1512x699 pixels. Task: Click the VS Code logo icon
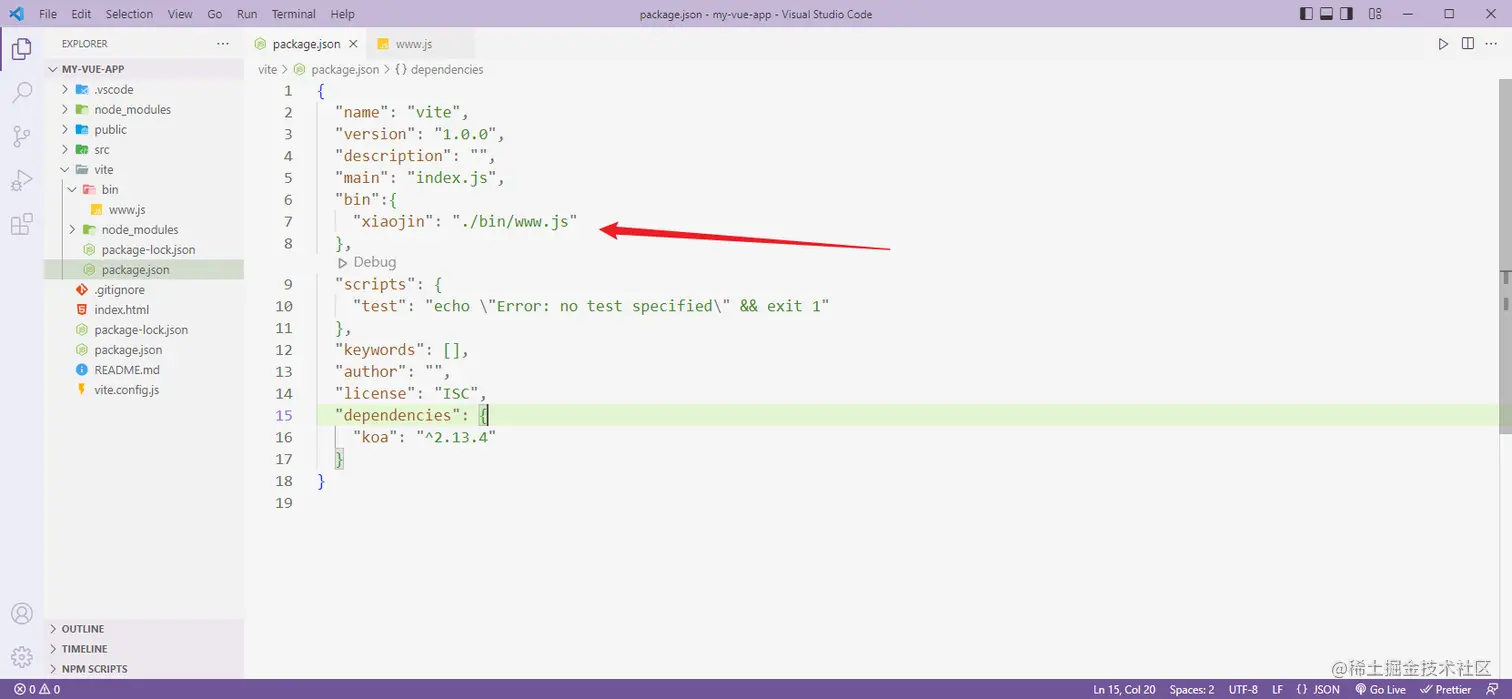(x=16, y=14)
